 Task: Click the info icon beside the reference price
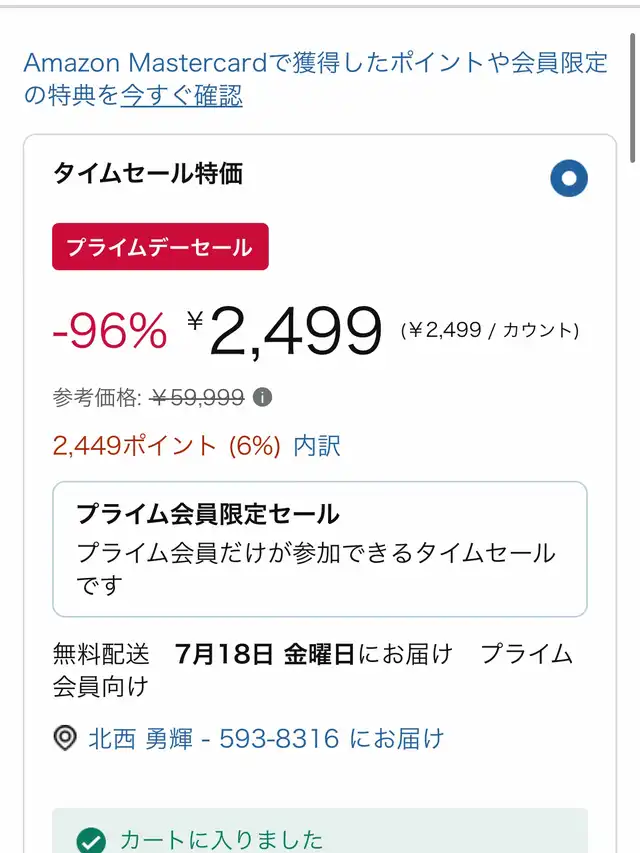(x=262, y=397)
